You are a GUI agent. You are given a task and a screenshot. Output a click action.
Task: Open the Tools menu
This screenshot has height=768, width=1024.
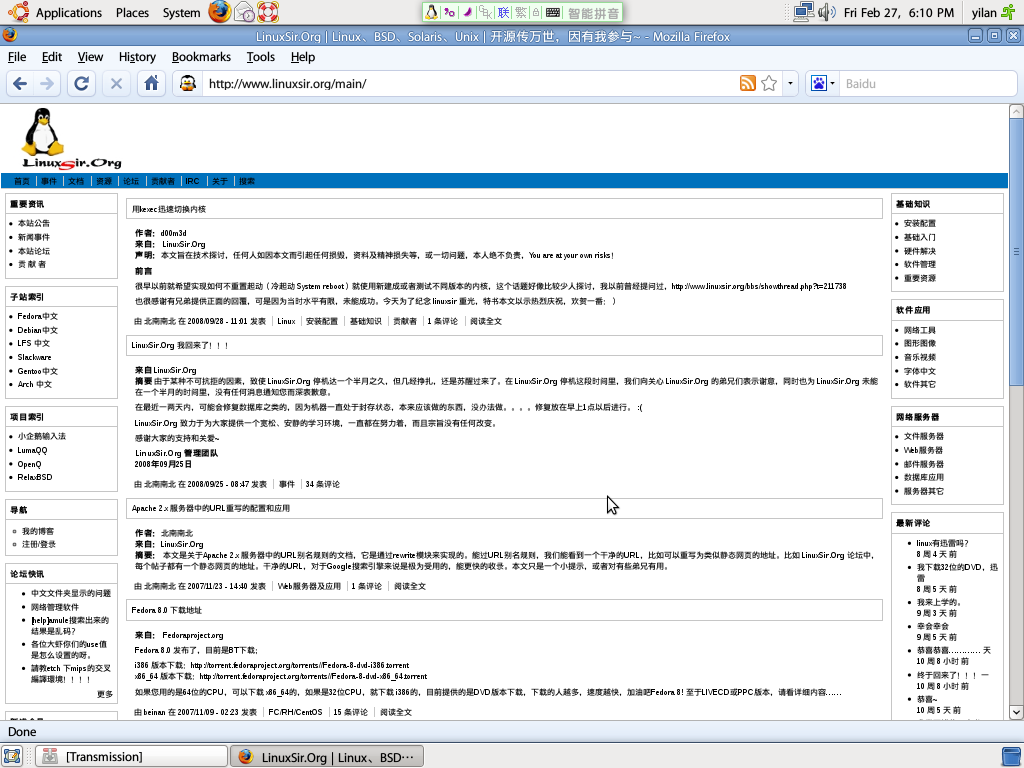coord(261,57)
